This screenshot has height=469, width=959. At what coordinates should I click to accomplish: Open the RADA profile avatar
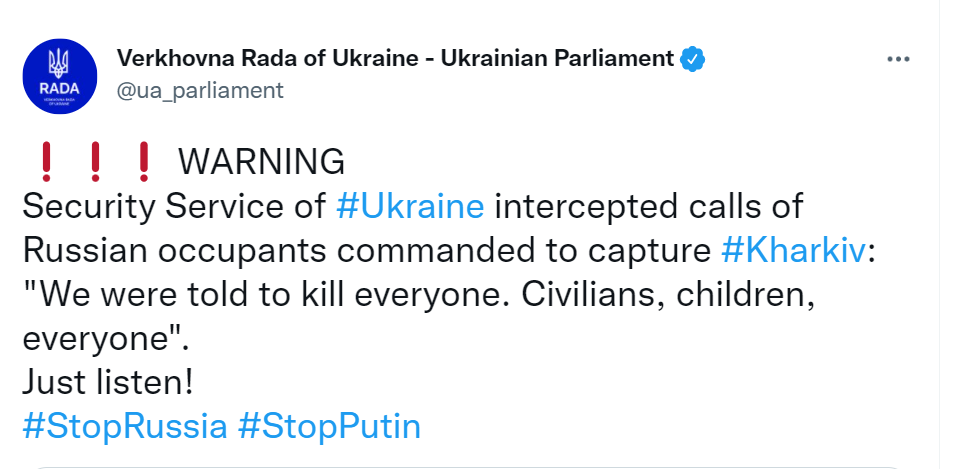click(x=60, y=77)
